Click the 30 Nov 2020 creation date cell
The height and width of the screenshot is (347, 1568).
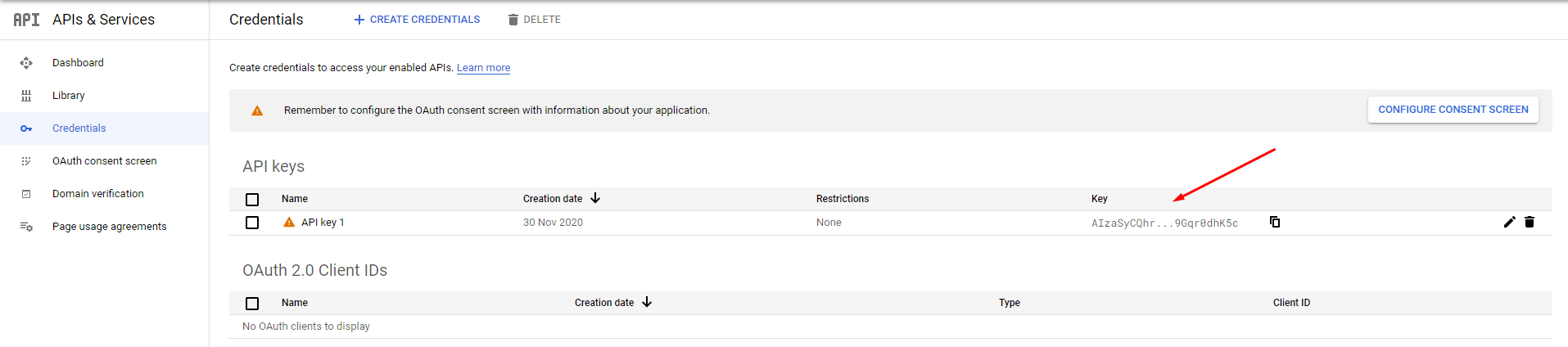[553, 223]
